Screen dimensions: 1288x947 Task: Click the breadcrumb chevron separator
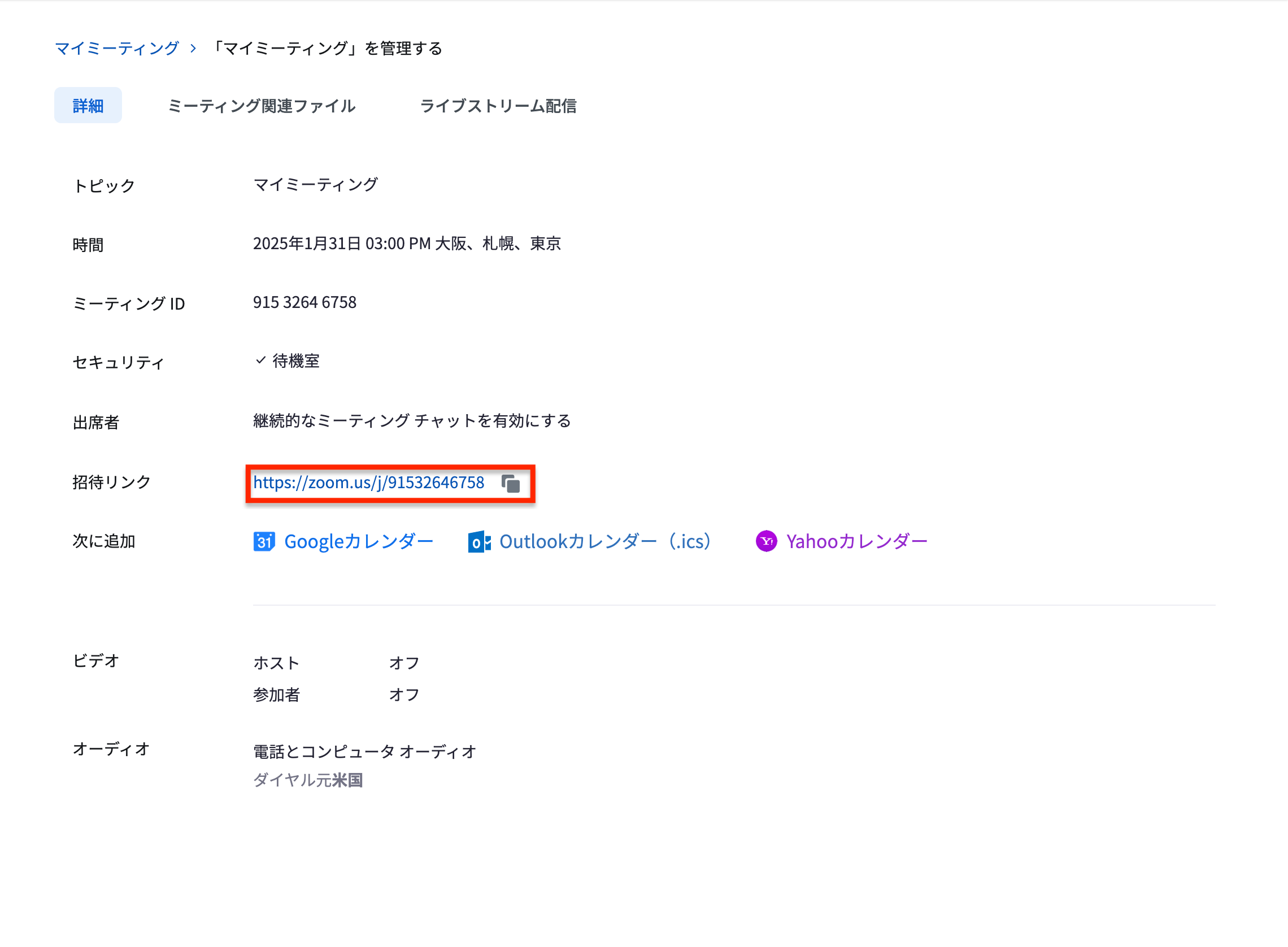click(194, 49)
